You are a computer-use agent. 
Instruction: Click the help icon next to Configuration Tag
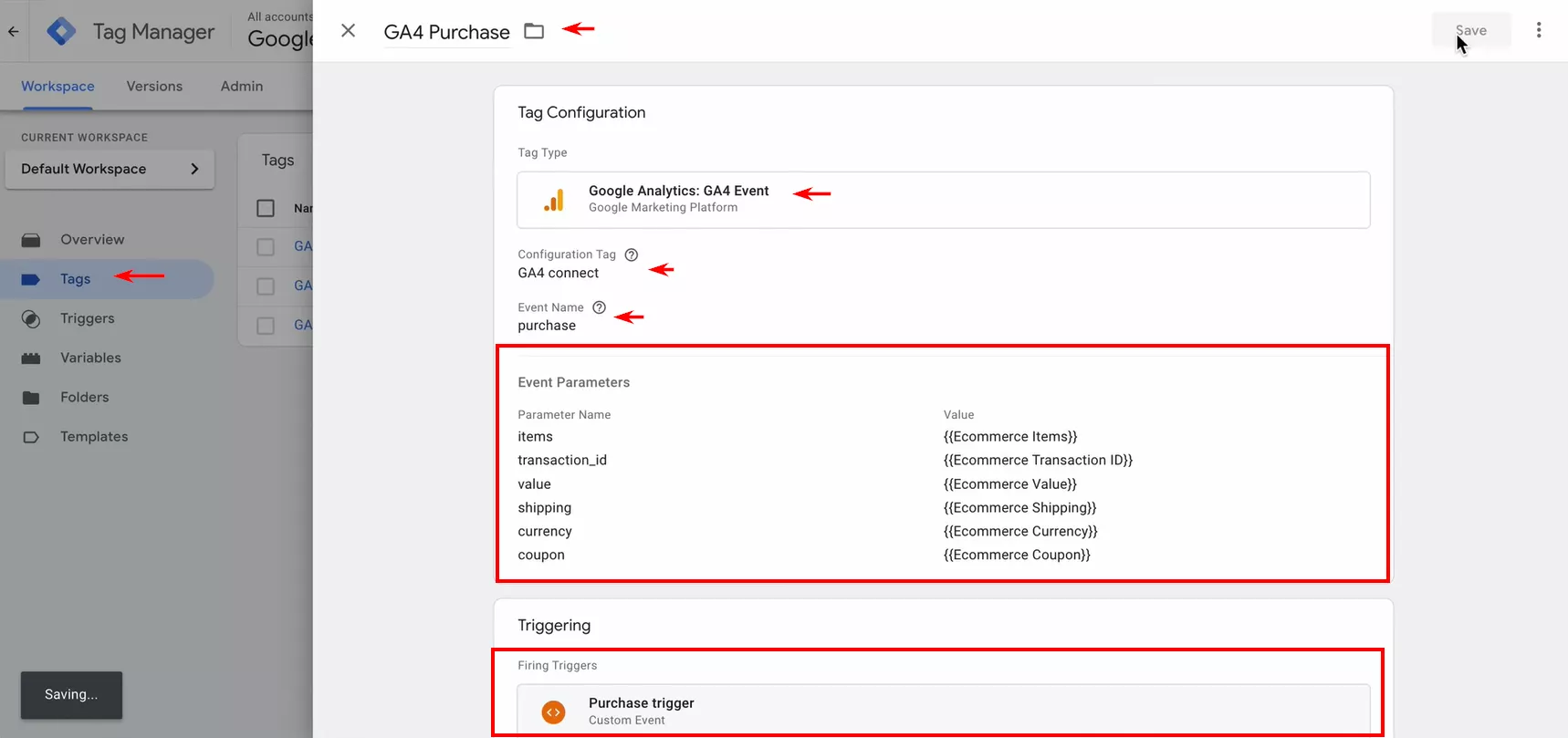[631, 255]
